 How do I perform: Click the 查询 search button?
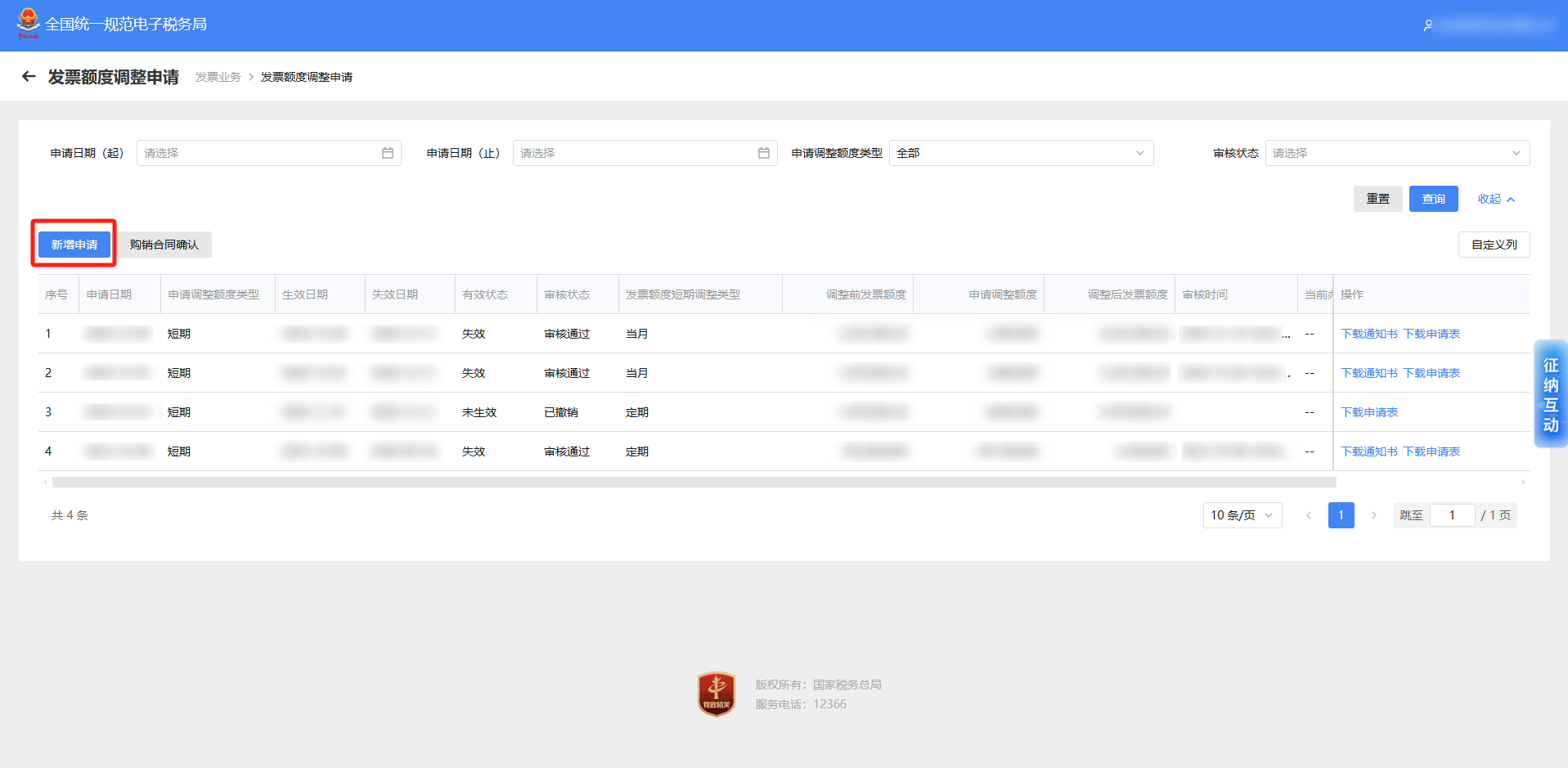coord(1433,199)
